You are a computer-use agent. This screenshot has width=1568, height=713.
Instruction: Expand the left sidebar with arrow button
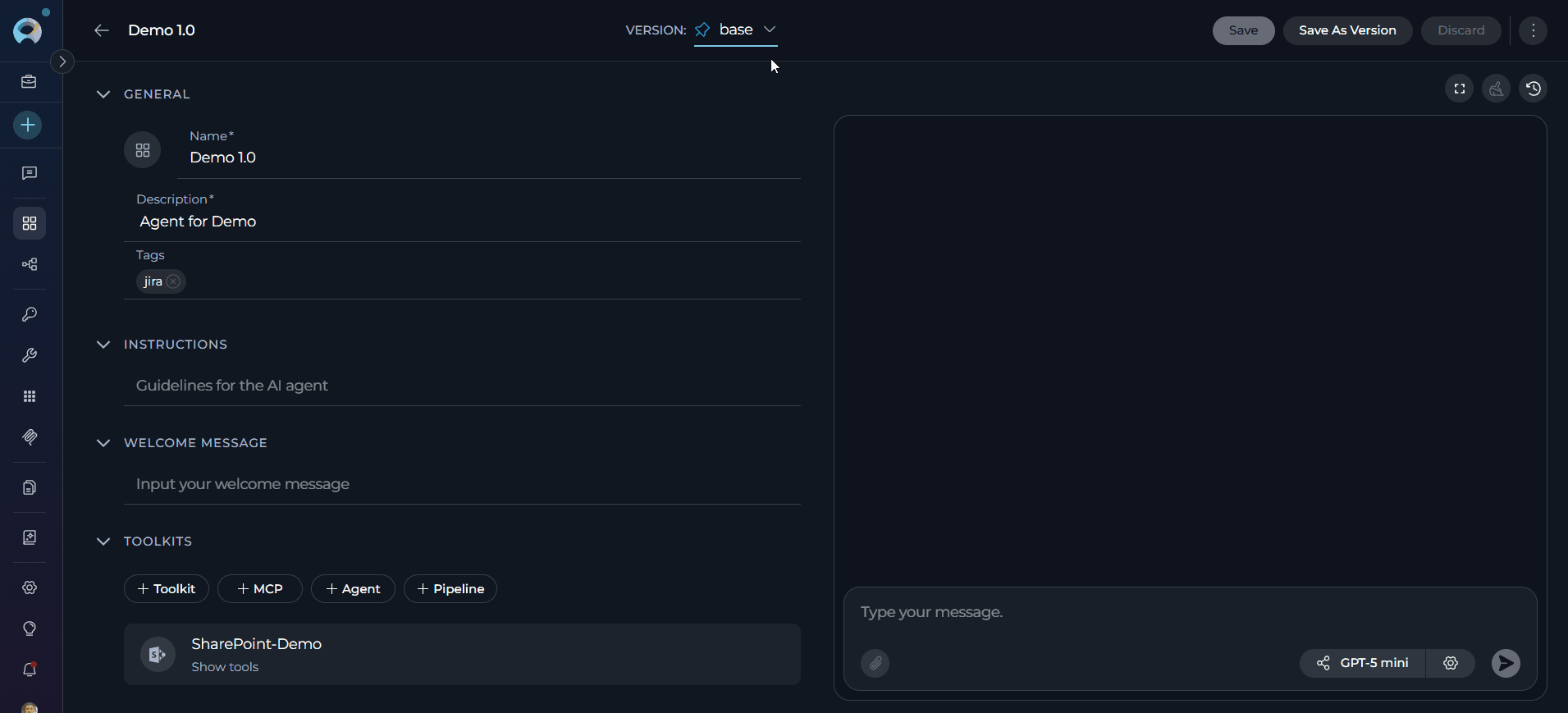pos(62,62)
